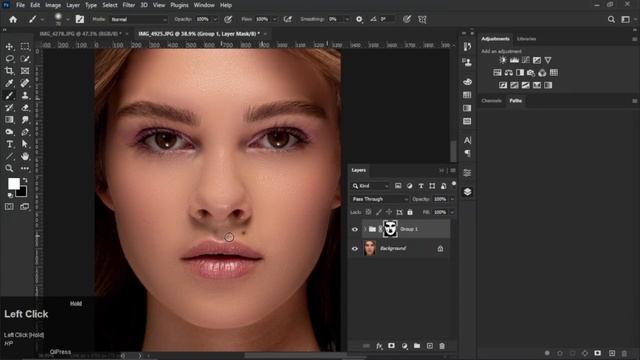Open the Smoothing value dropdown
Viewport: 640px width, 360px height.
[347, 19]
